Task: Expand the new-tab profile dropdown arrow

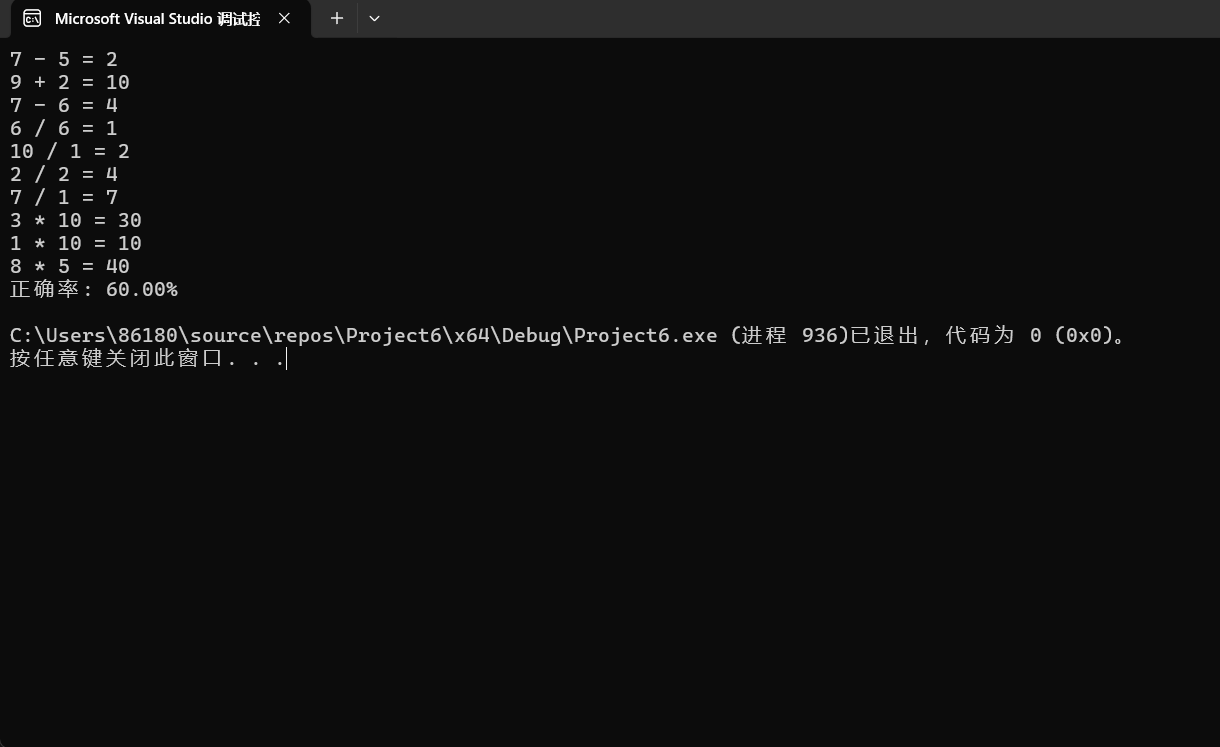Action: tap(374, 19)
